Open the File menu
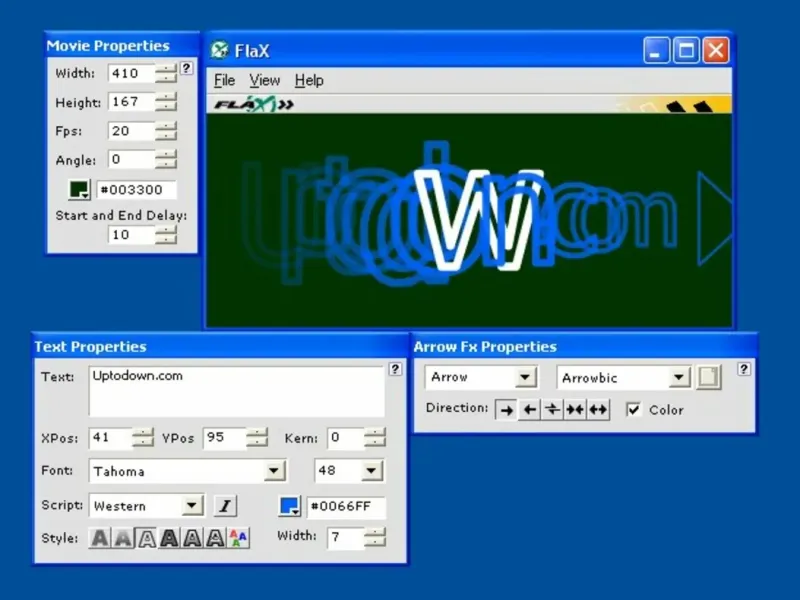 pos(224,81)
